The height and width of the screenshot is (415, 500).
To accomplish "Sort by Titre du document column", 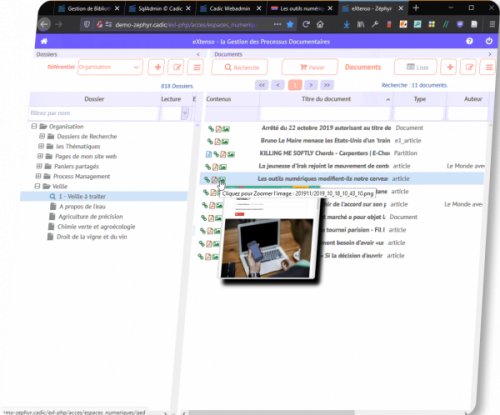I will [x=326, y=99].
